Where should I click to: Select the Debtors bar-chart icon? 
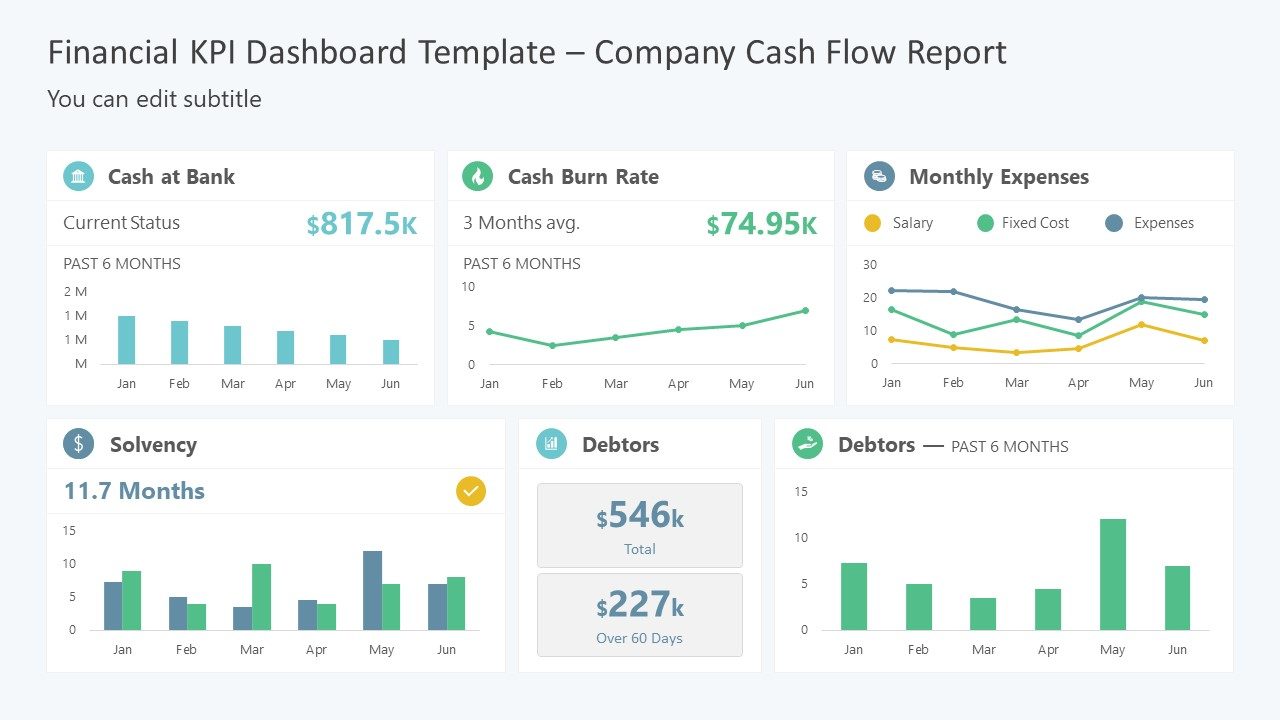pyautogui.click(x=550, y=444)
